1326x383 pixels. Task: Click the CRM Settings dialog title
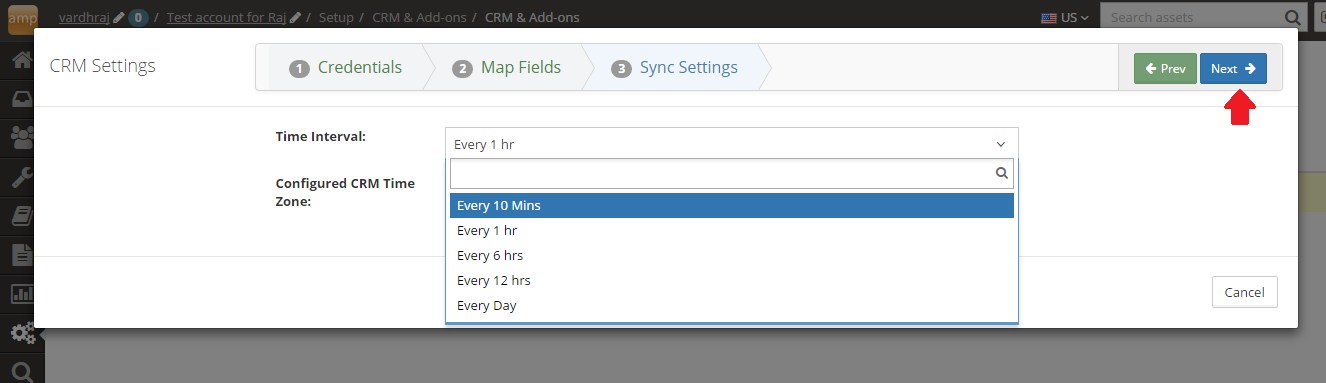point(102,67)
